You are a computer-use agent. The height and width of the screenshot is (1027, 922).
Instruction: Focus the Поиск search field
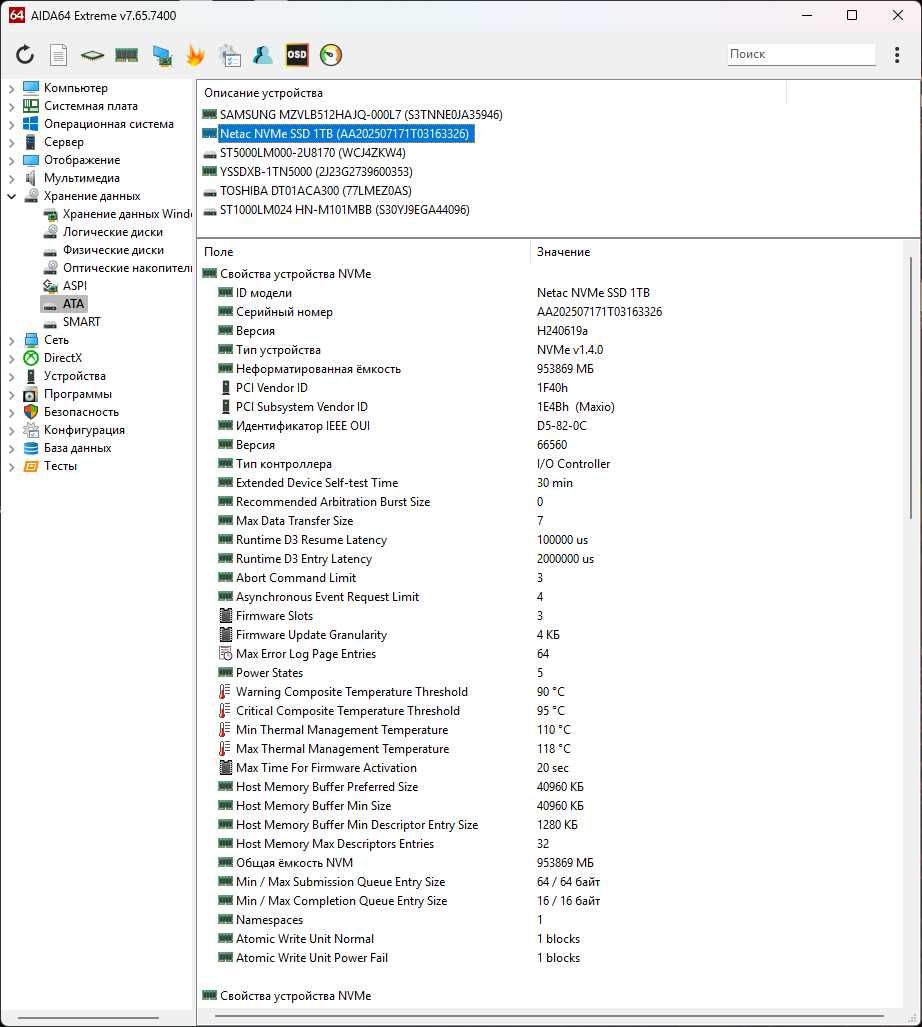(801, 54)
